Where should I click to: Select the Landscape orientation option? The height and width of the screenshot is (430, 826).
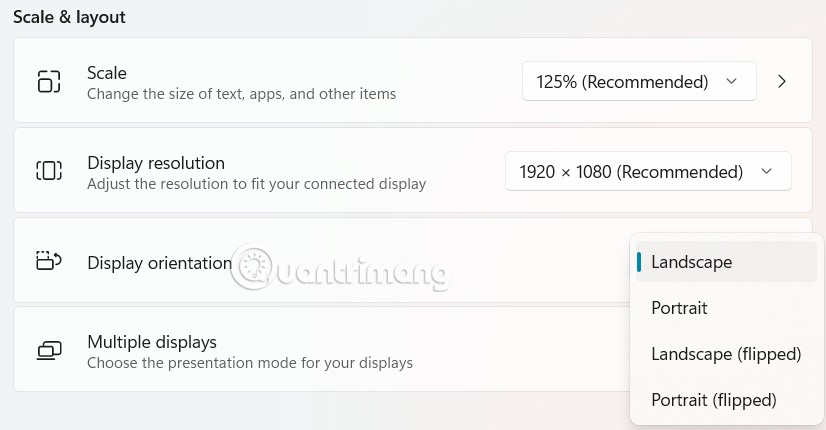coord(726,262)
